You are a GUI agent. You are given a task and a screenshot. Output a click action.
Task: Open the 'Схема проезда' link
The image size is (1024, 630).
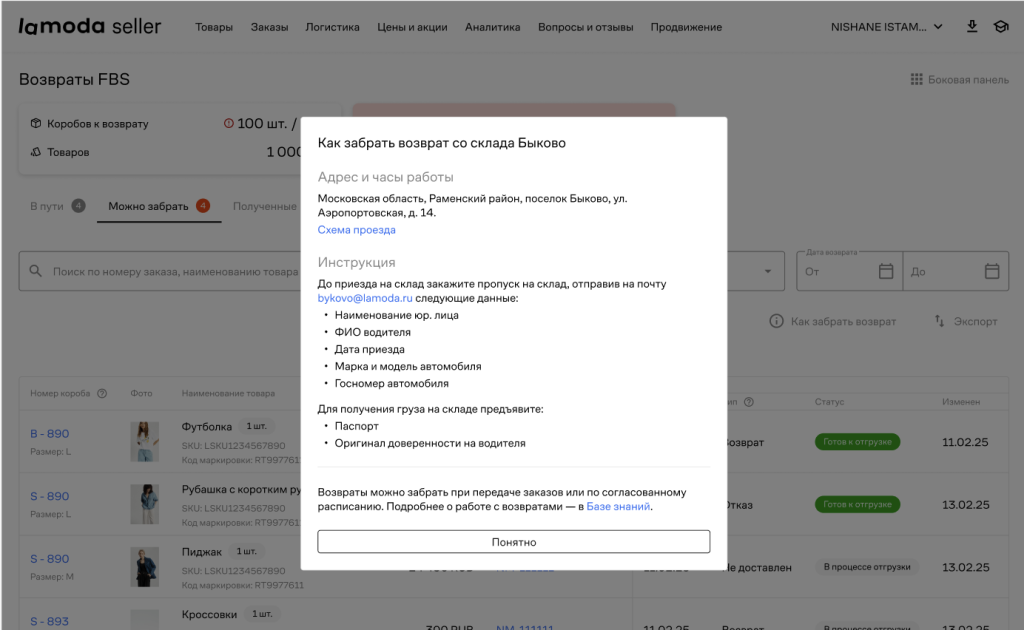[x=356, y=230]
